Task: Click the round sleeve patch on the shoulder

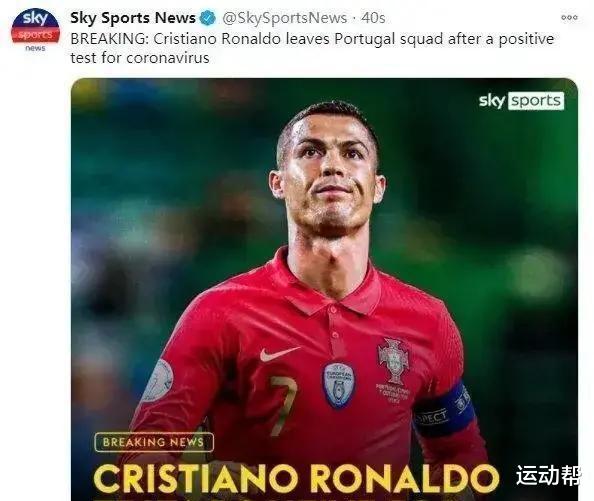Action: point(157,380)
